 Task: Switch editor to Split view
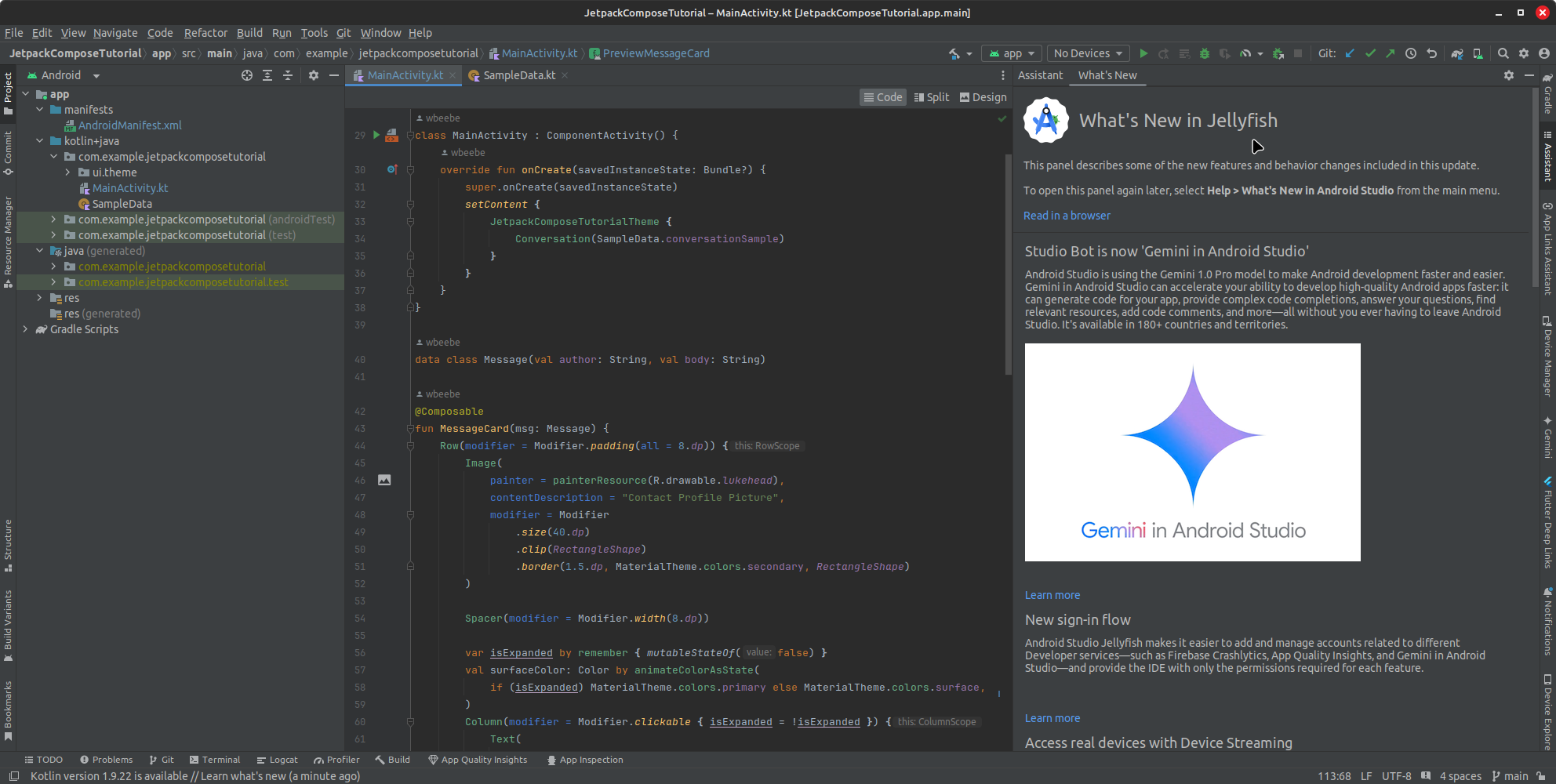coord(932,97)
